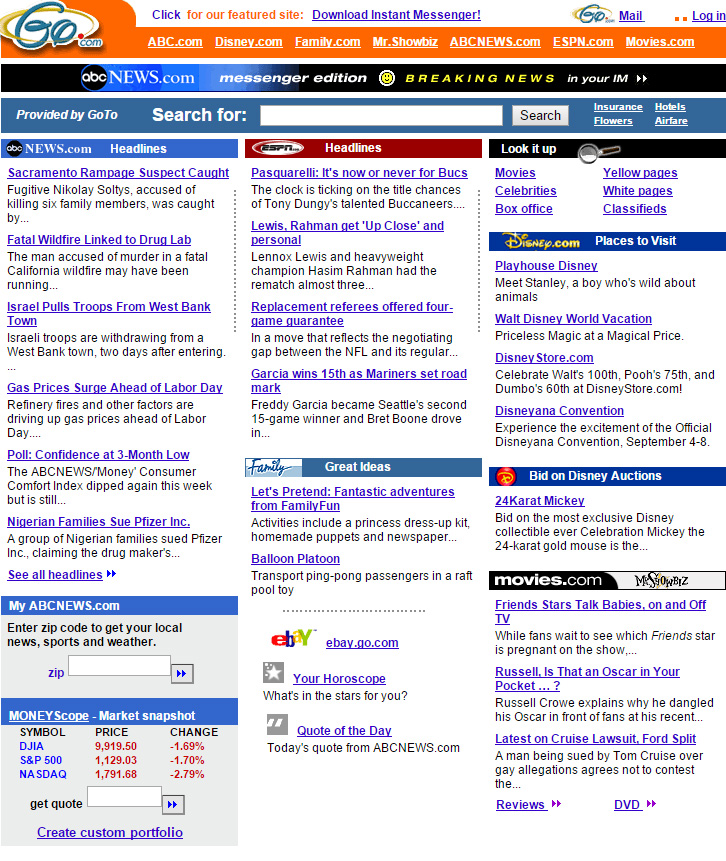Click the Disney Auctions red logo icon
This screenshot has width=726, height=861.
click(505, 477)
